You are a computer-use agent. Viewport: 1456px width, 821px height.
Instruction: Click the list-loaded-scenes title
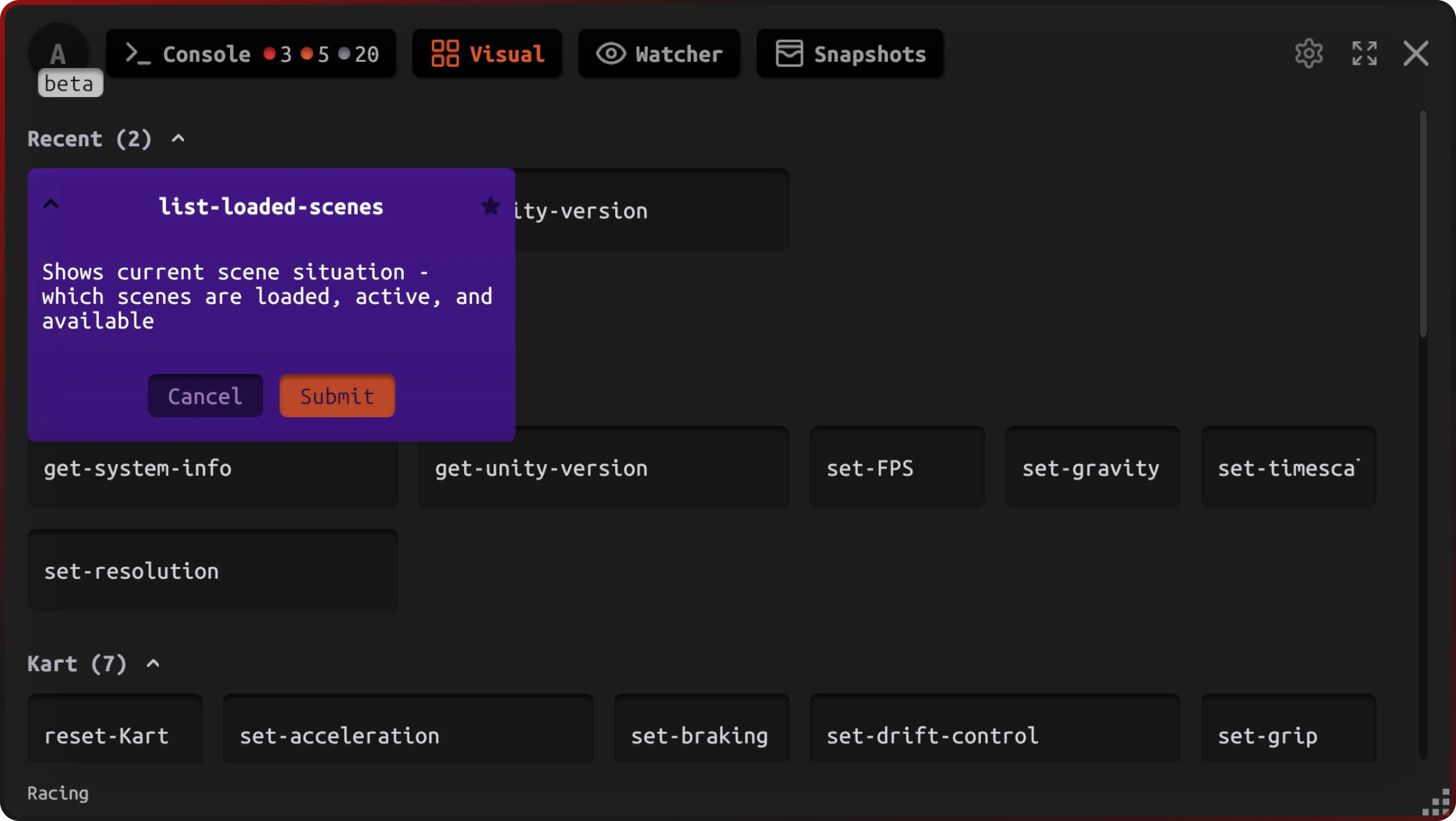pyautogui.click(x=271, y=206)
